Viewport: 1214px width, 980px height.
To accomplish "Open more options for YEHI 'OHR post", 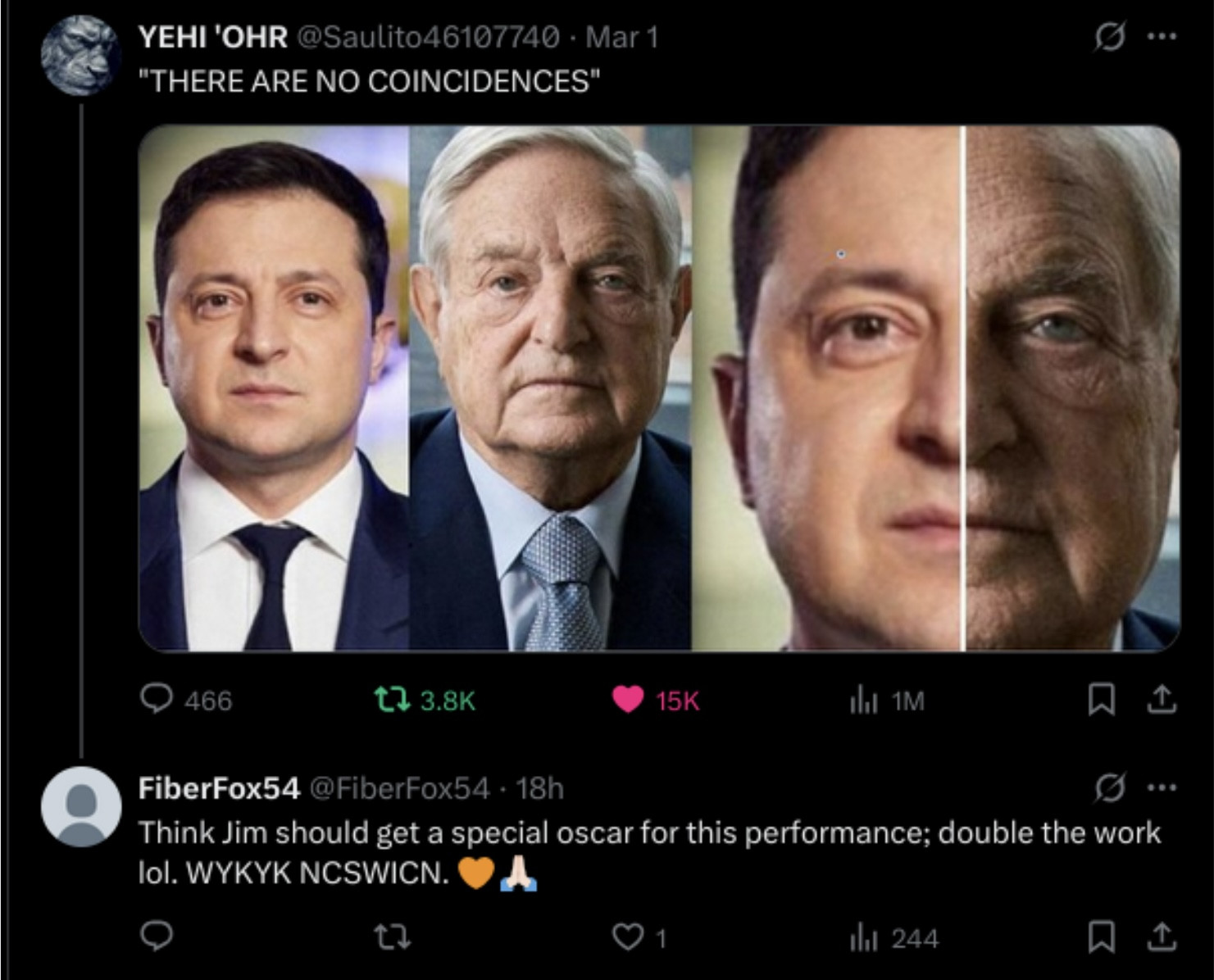I will 1162,36.
